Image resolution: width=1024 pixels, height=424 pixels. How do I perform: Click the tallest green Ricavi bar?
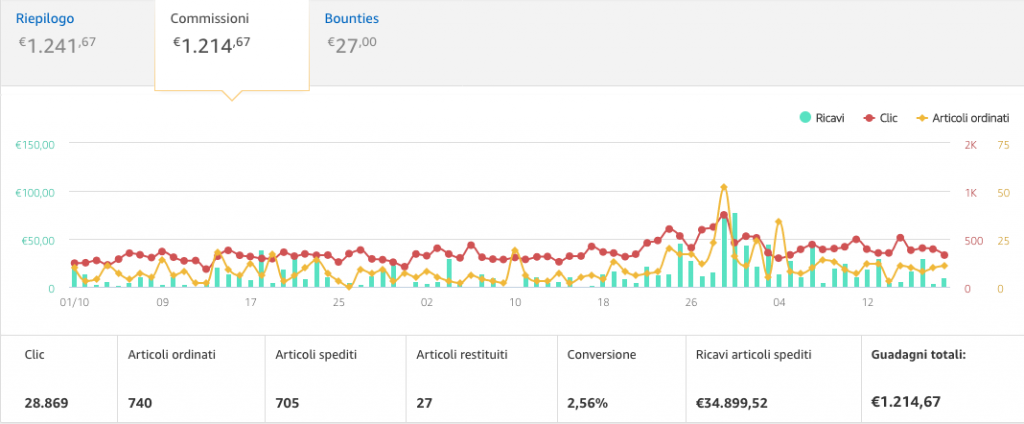(735, 250)
